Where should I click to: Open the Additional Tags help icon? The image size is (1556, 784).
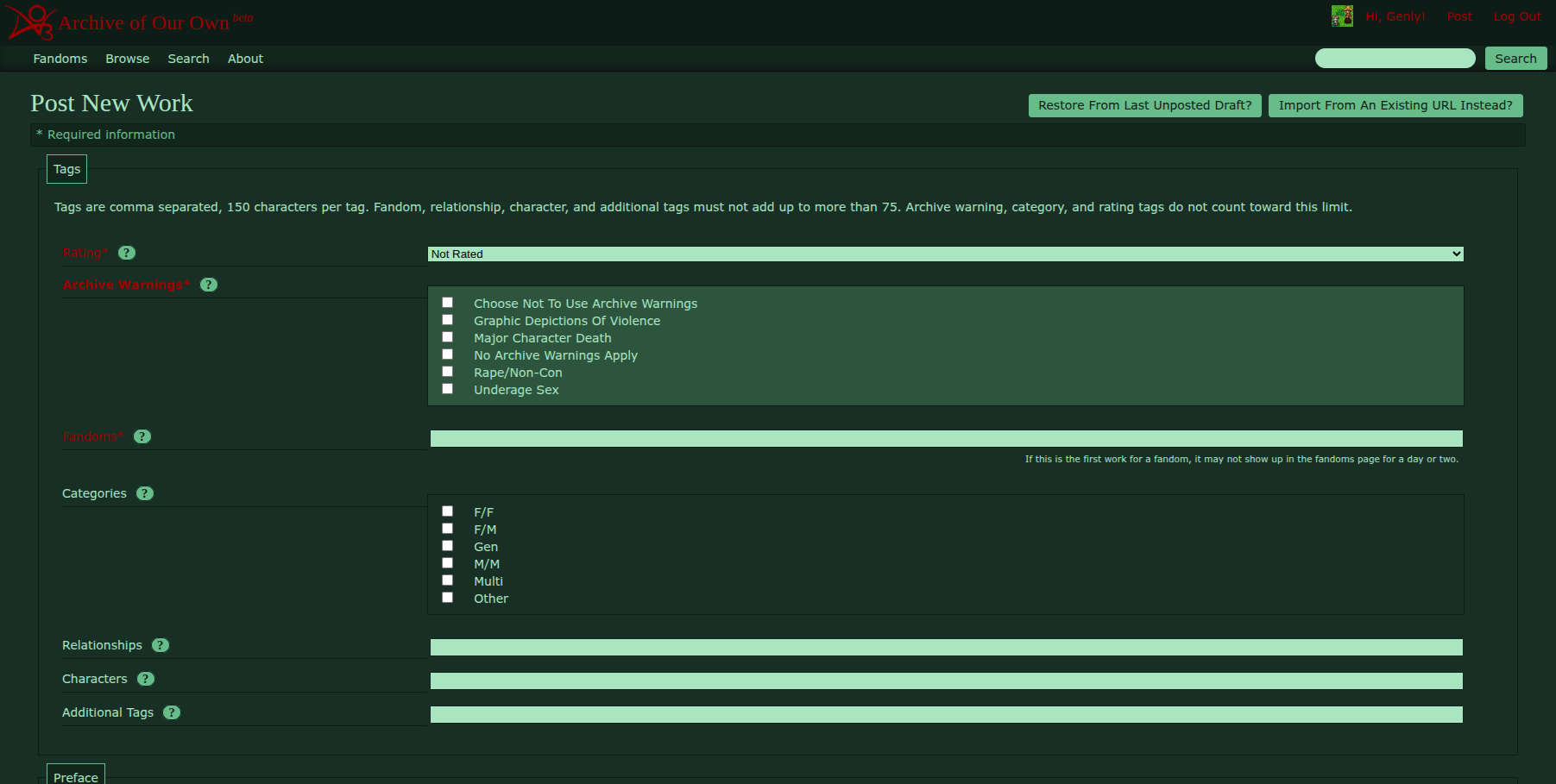pyautogui.click(x=172, y=712)
